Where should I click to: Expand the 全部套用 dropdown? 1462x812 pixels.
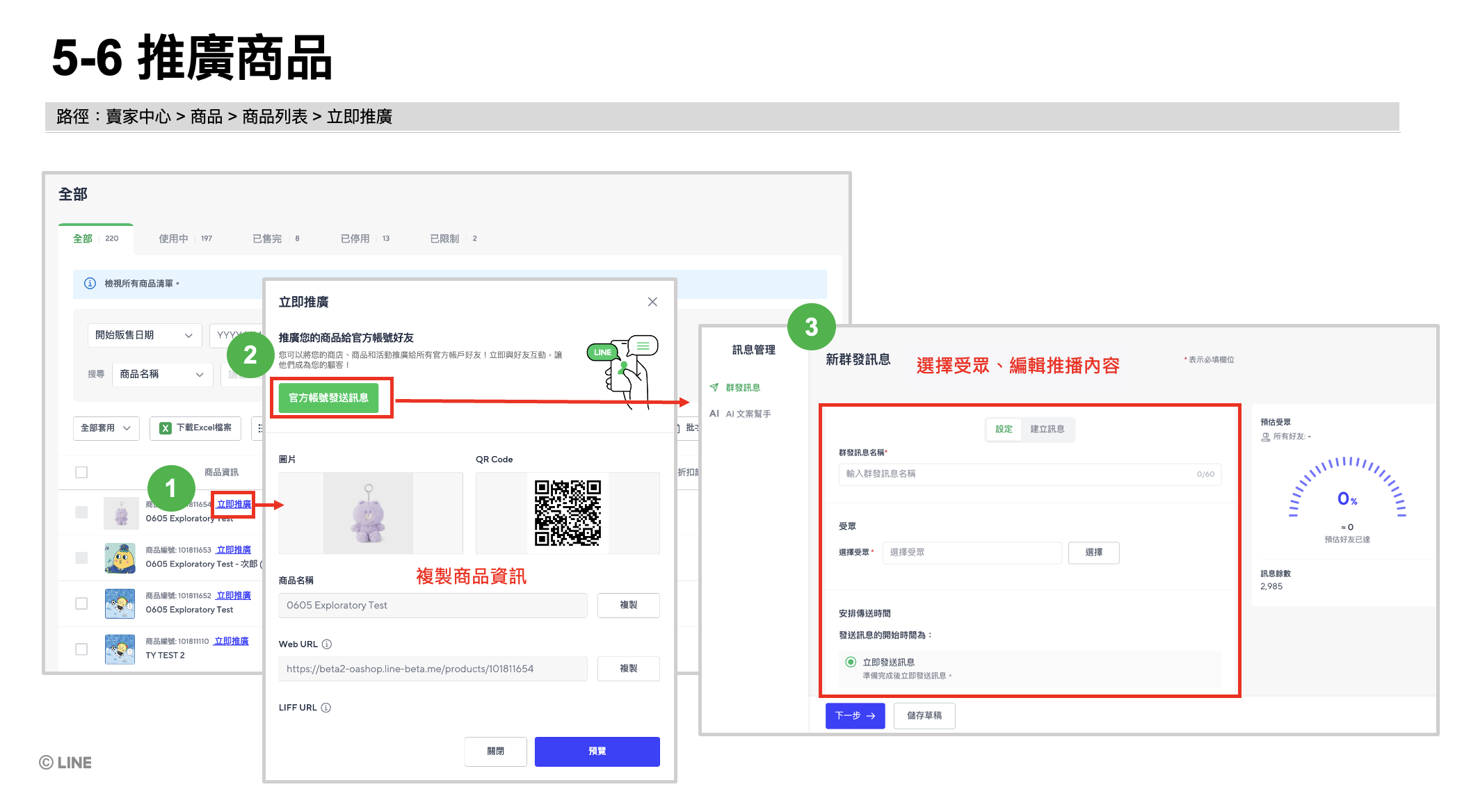pyautogui.click(x=106, y=428)
